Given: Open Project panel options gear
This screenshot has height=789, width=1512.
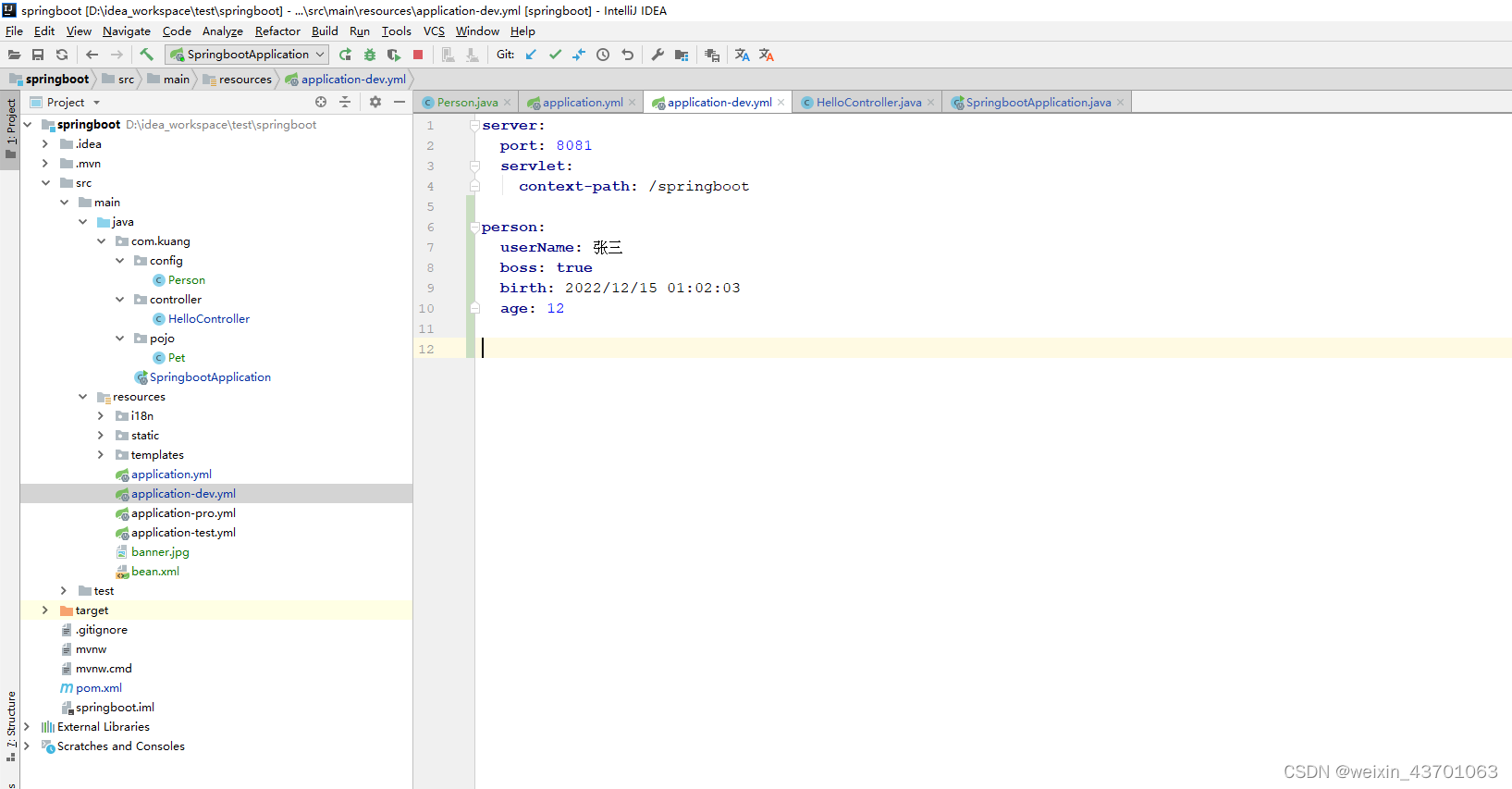Looking at the screenshot, I should tap(375, 102).
